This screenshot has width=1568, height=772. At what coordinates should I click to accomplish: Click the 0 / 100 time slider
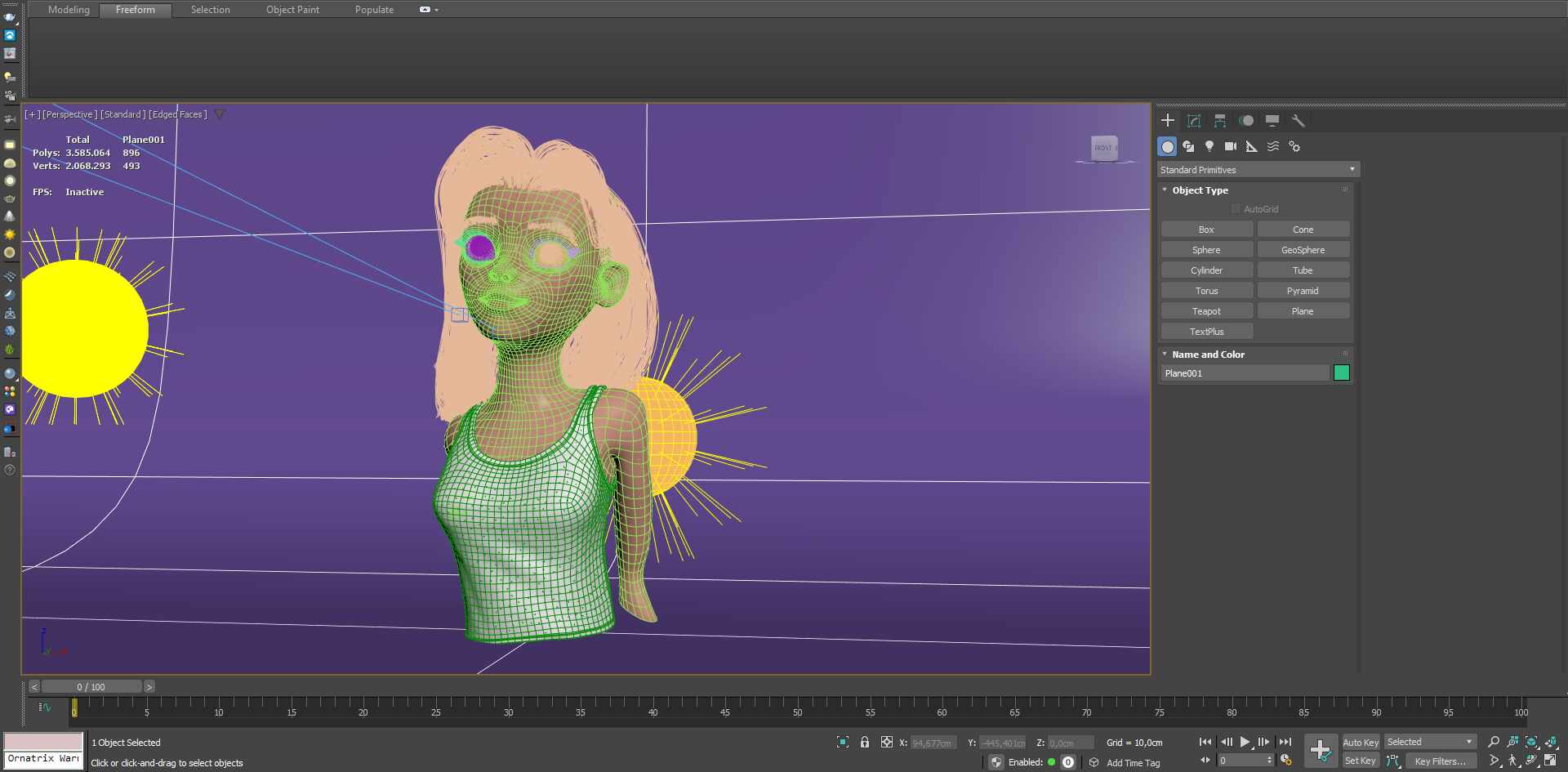(x=91, y=687)
